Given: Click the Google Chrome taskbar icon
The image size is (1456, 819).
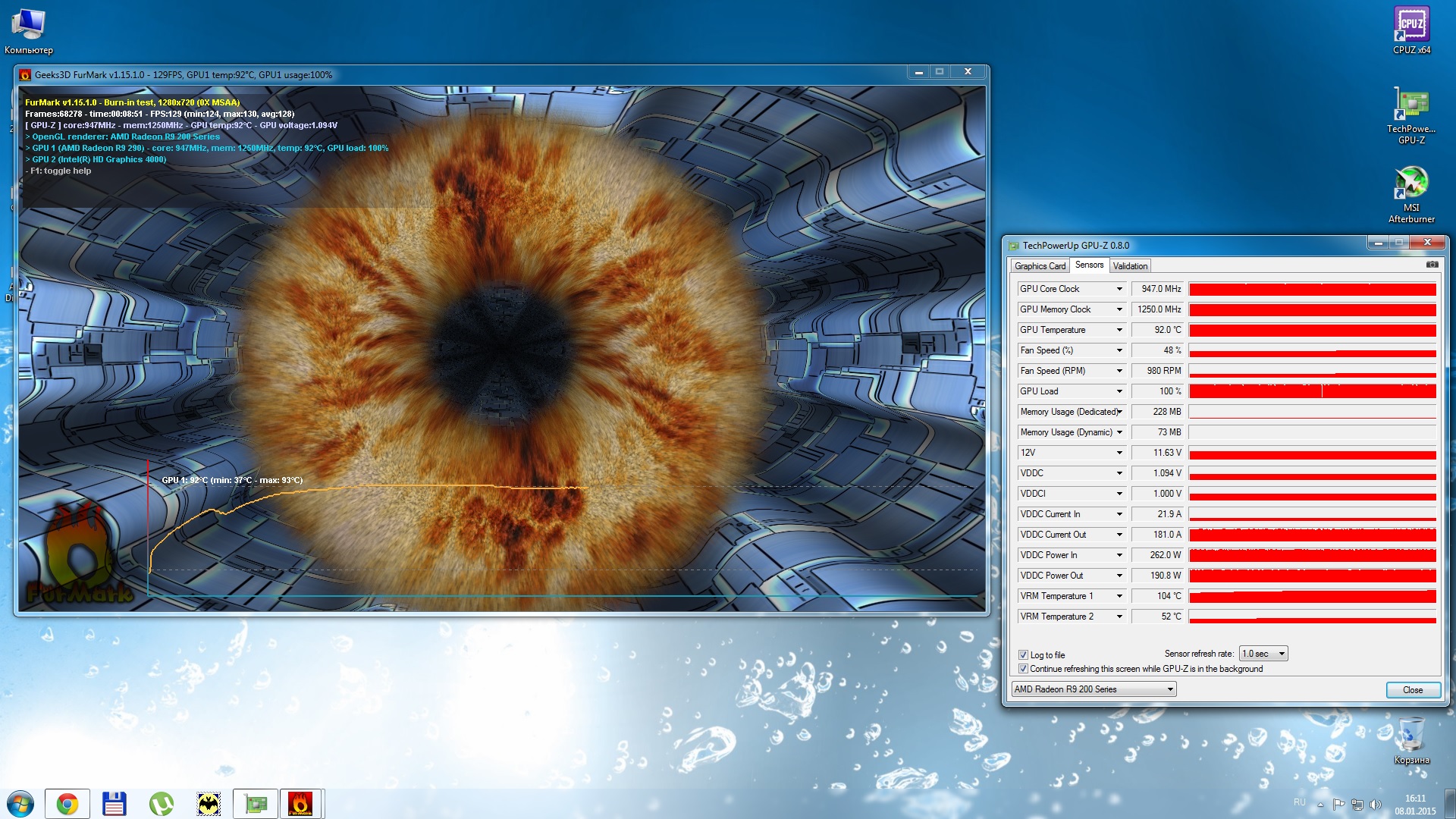Looking at the screenshot, I should point(67,804).
